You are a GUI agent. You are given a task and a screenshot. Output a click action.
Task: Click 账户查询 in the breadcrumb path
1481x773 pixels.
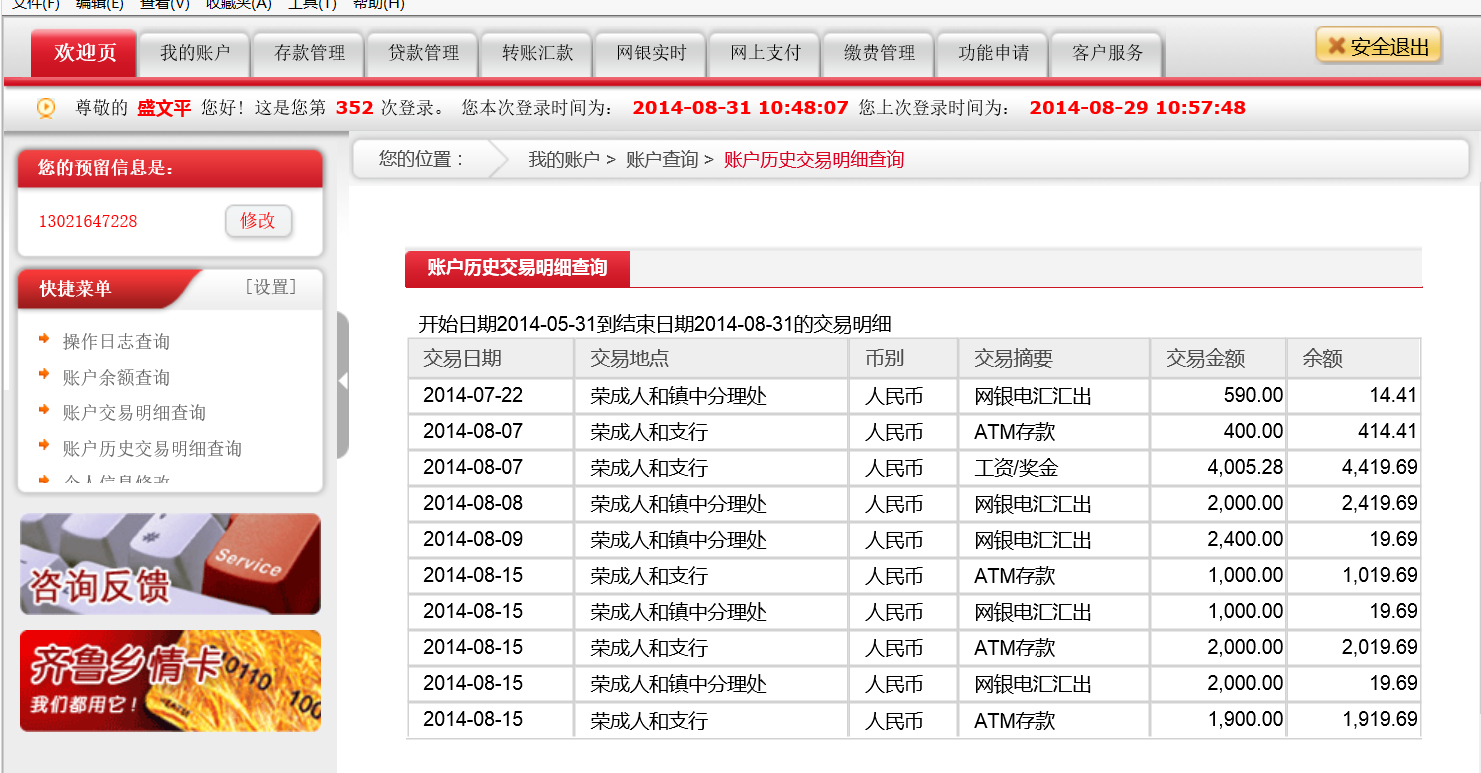[662, 159]
